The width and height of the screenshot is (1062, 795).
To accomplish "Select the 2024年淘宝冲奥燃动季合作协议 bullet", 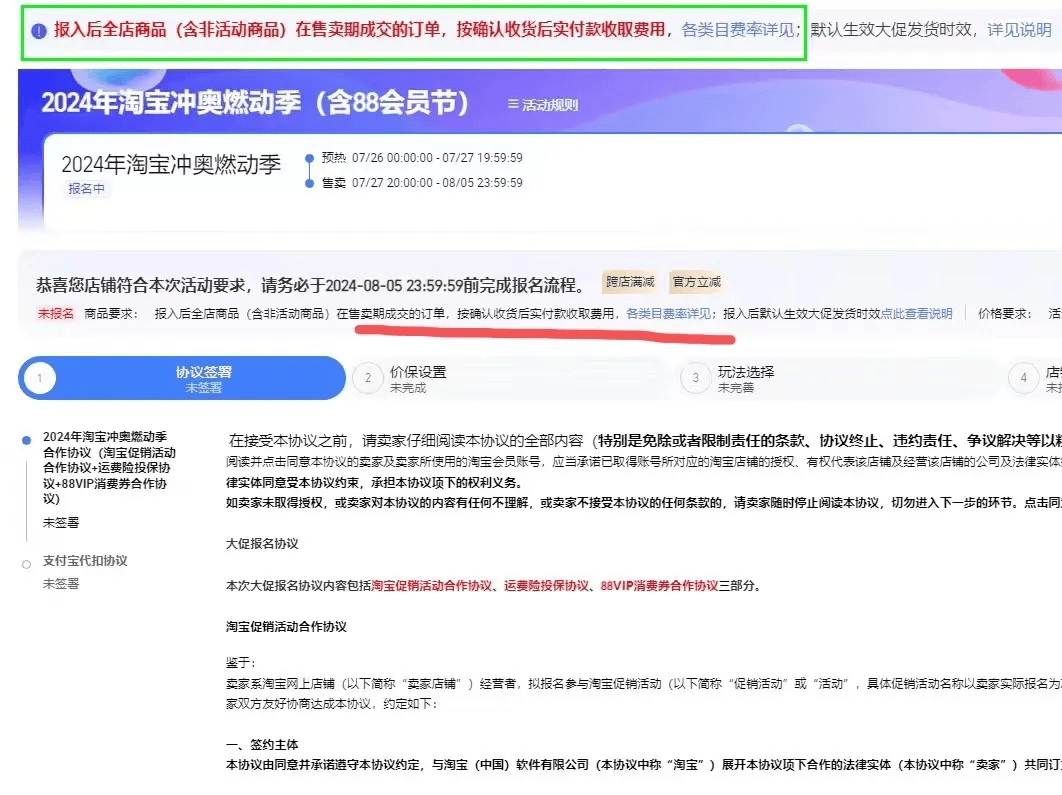I will 27,439.
